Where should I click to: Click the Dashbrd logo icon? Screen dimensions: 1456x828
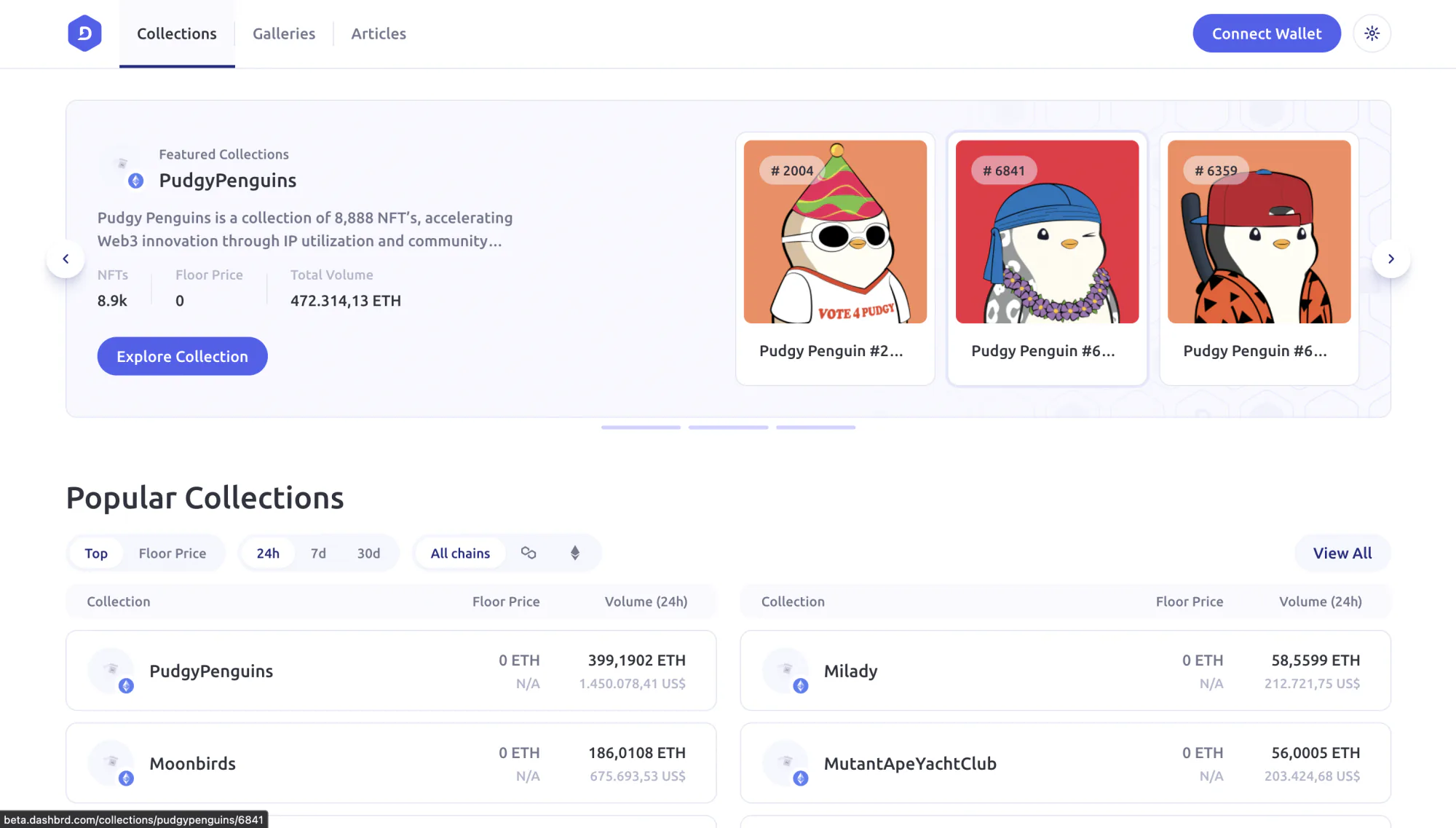pyautogui.click(x=84, y=33)
